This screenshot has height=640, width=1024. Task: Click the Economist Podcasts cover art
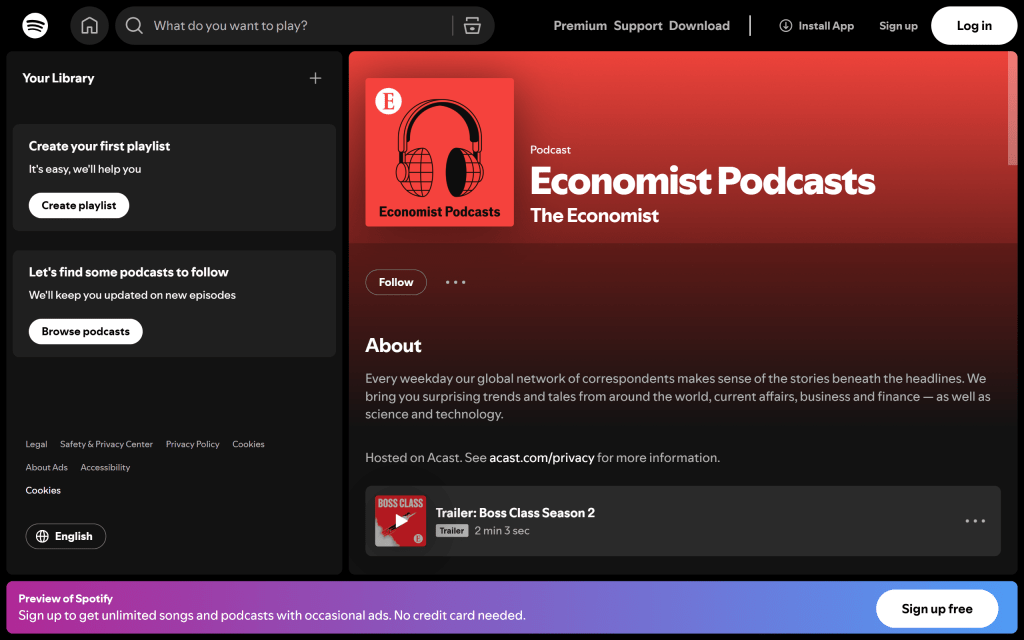tap(440, 152)
